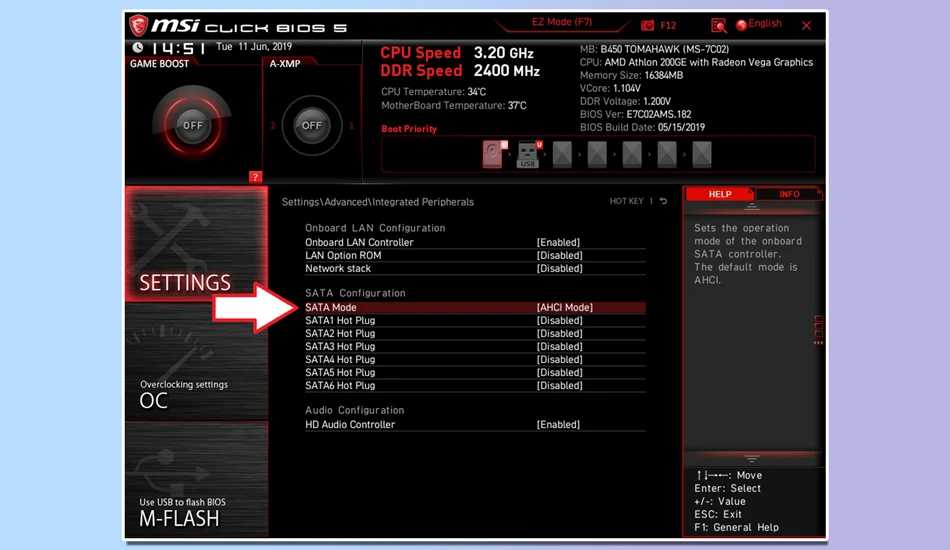
Task: Click the fifth boot priority slot
Action: pyautogui.click(x=632, y=154)
